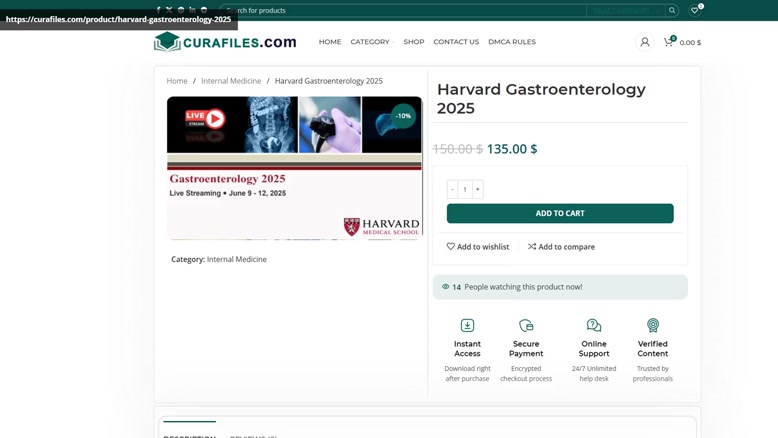Go to the Home menu item

point(330,42)
